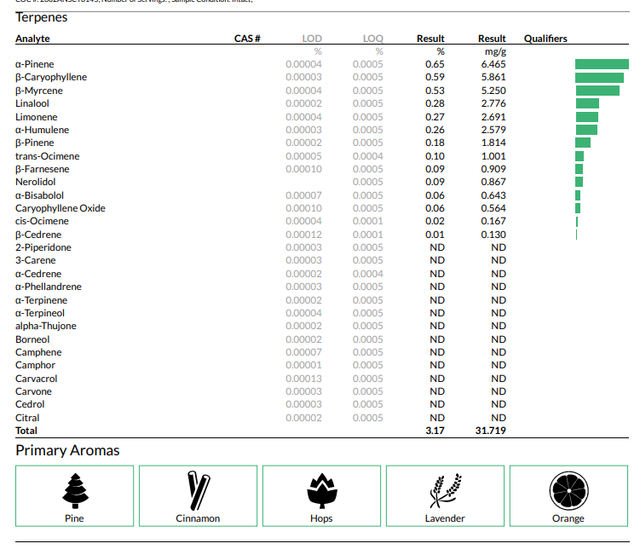The width and height of the screenshot is (640, 545).
Task: Click the Caryophyllene Oxide analyte name
Action: (60, 208)
